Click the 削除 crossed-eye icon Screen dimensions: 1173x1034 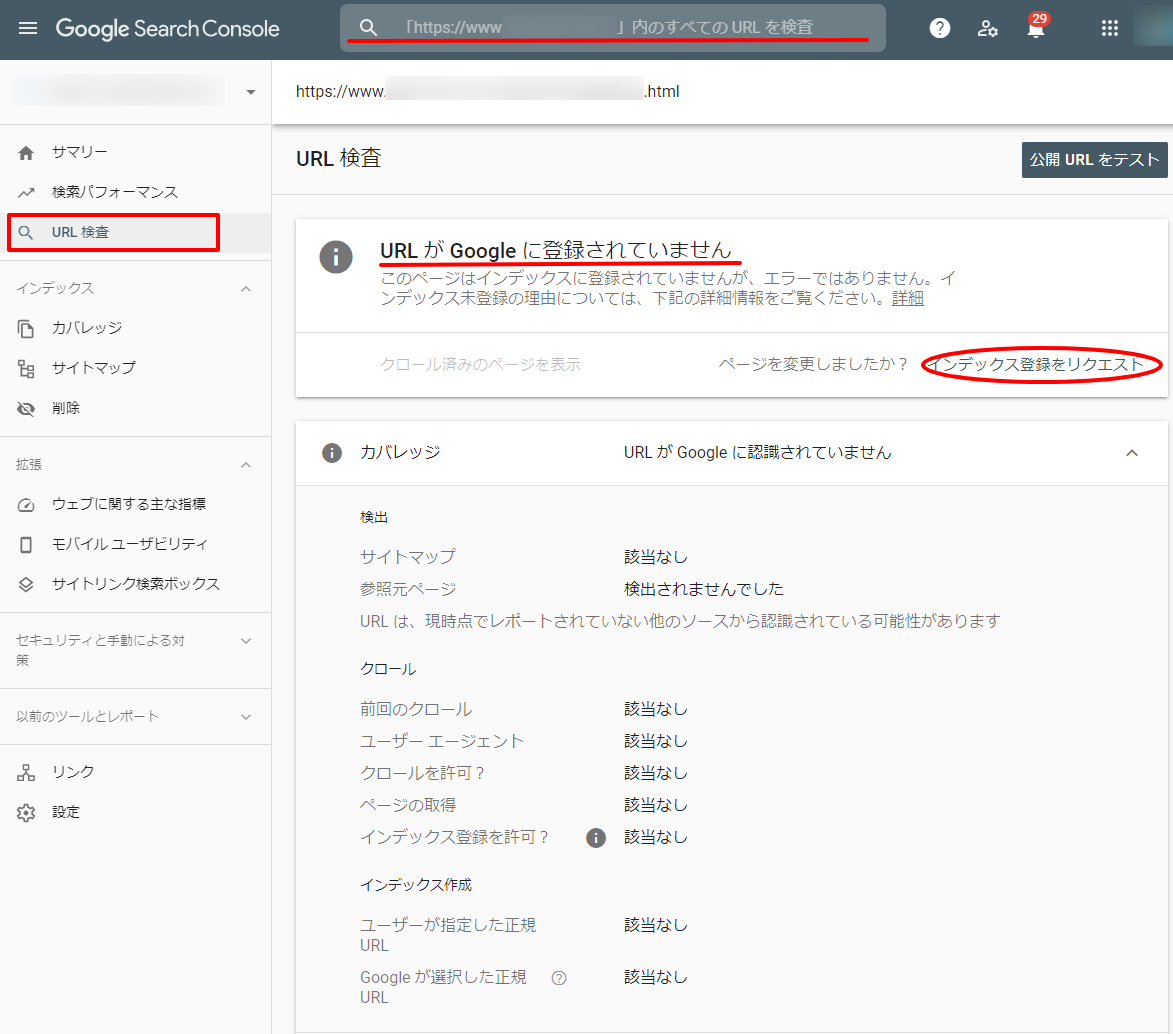(26, 409)
